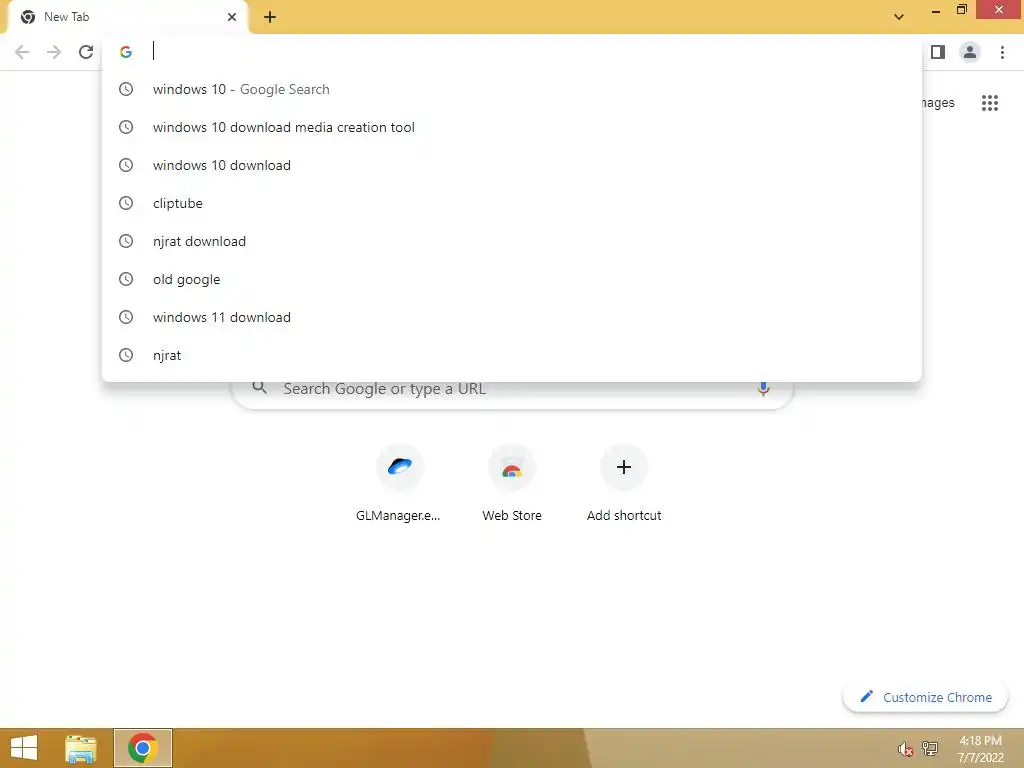Open the Images link at top right

click(938, 103)
